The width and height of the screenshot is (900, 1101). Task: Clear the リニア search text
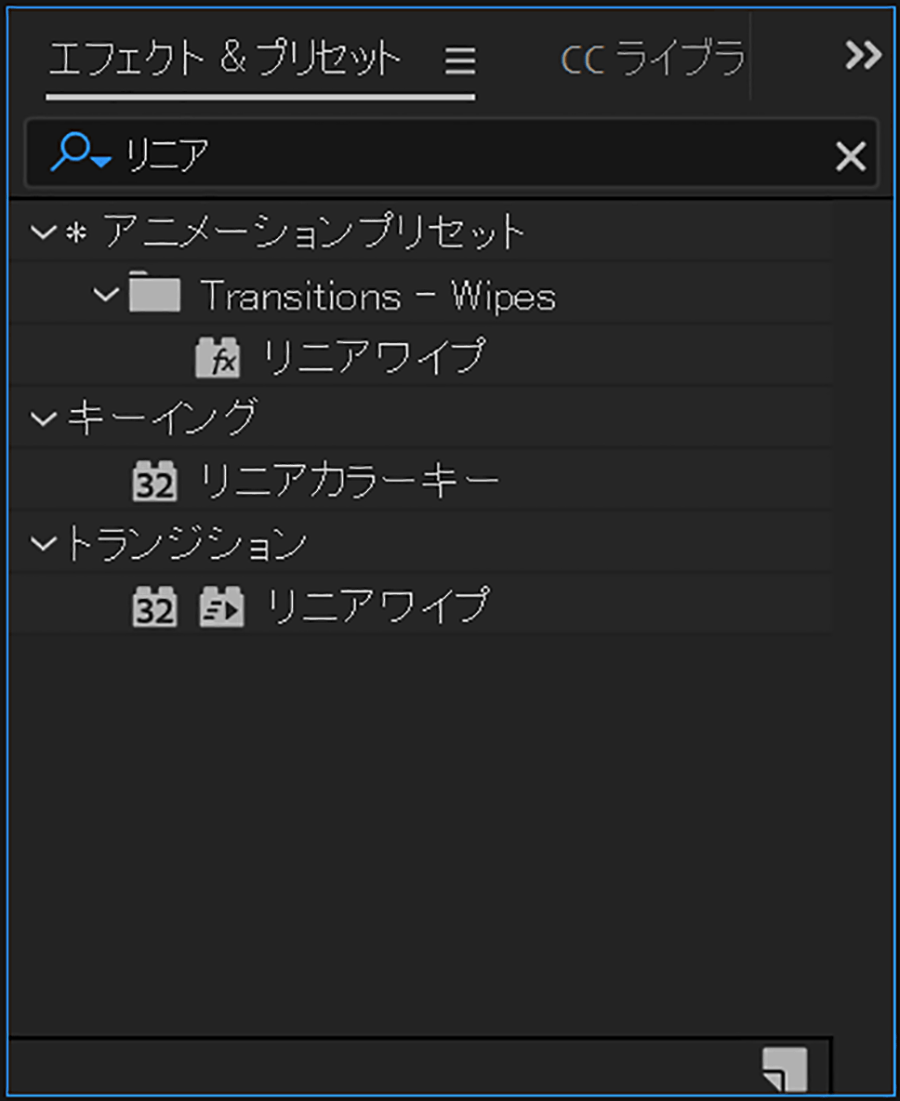click(850, 156)
